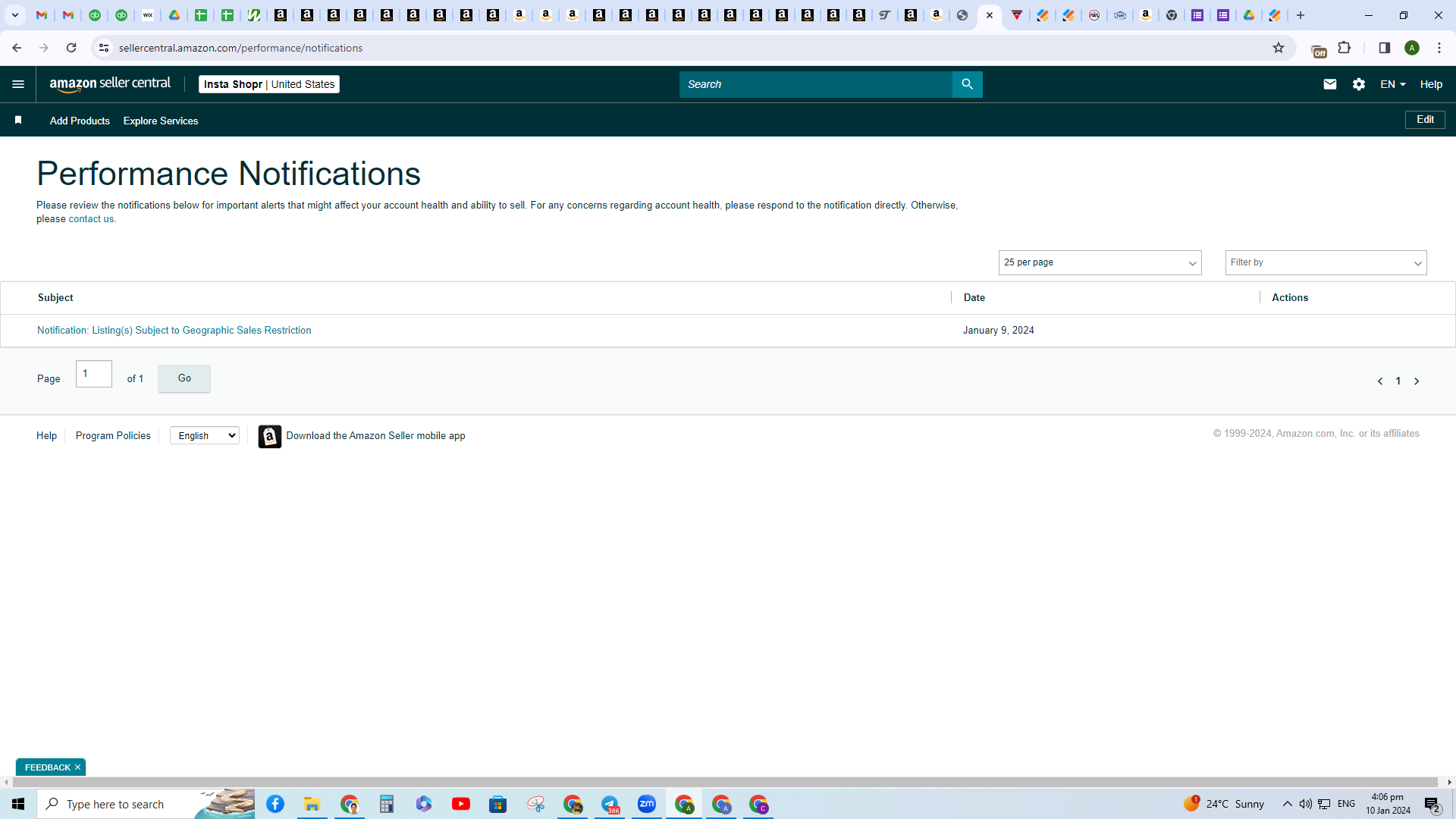View site information icon in address bar

(x=104, y=48)
